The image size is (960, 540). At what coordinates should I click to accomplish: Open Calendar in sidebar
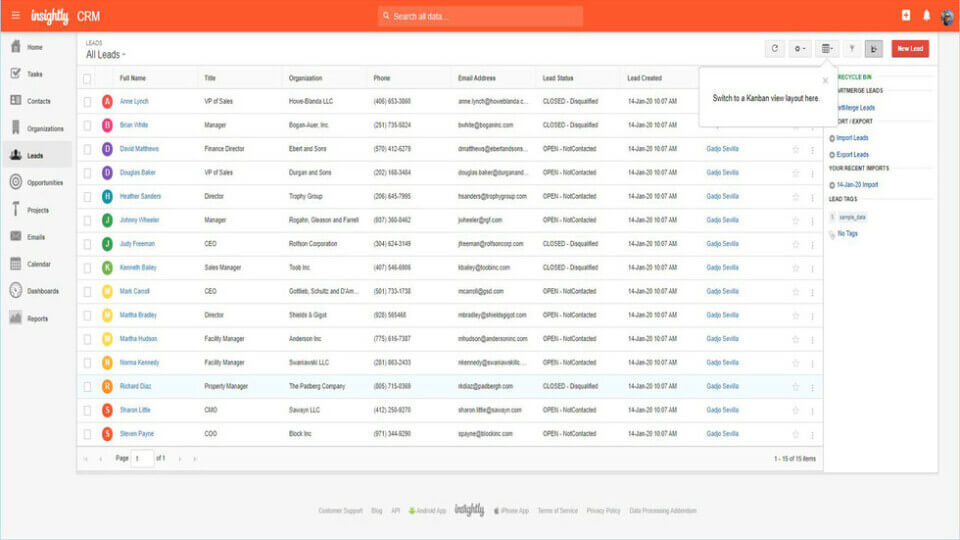38,264
